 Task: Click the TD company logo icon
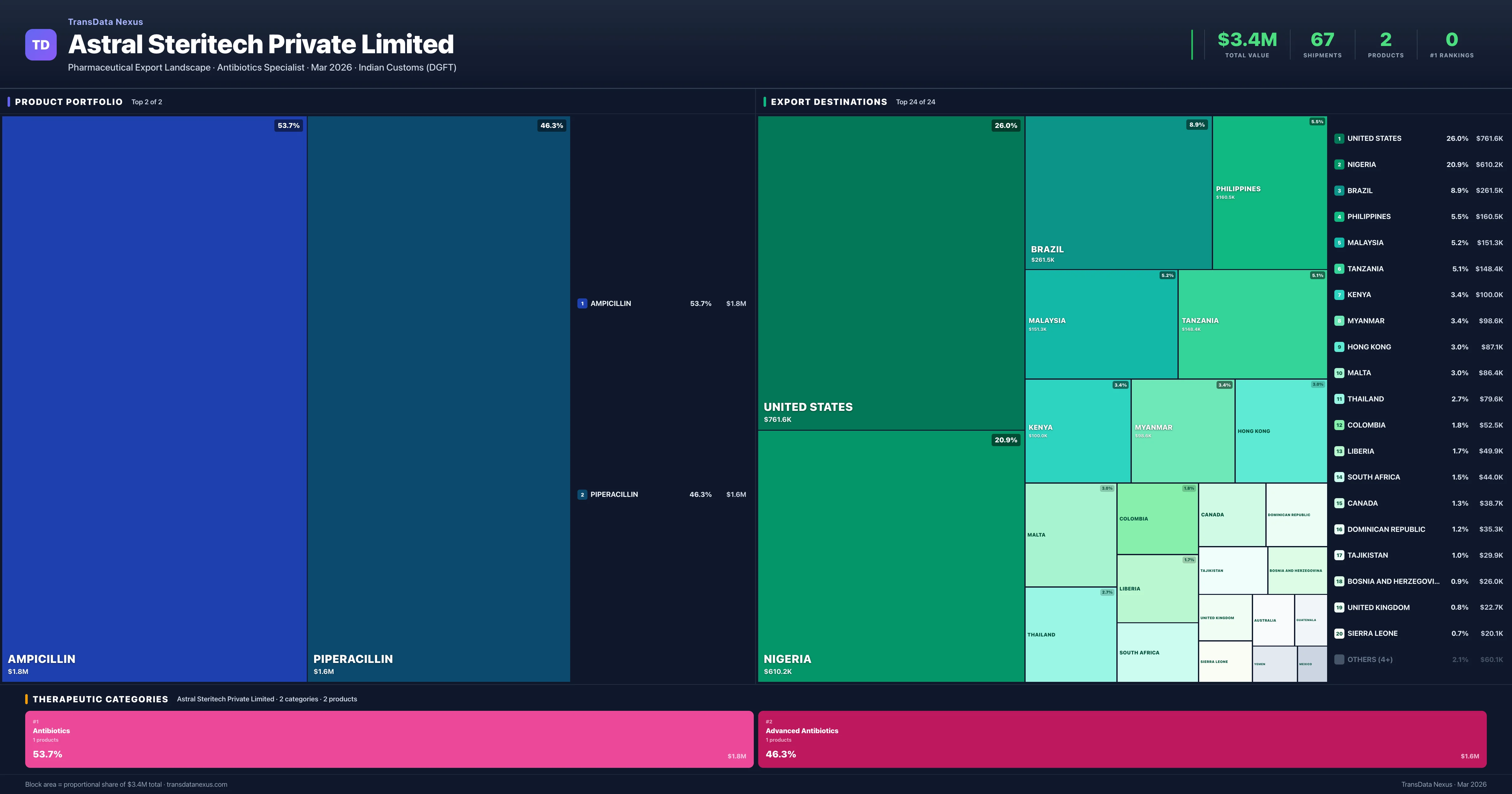[x=41, y=45]
